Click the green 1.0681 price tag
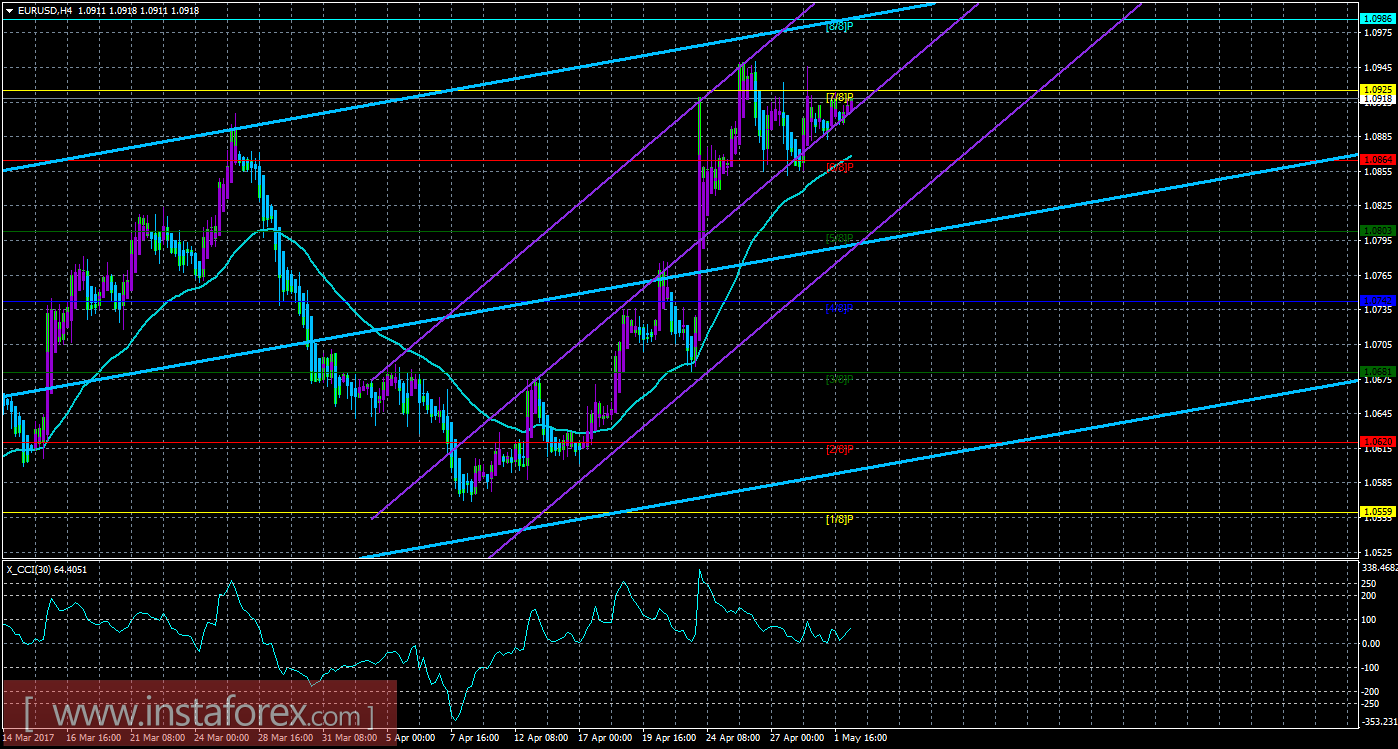1398x749 pixels. (x=1376, y=371)
